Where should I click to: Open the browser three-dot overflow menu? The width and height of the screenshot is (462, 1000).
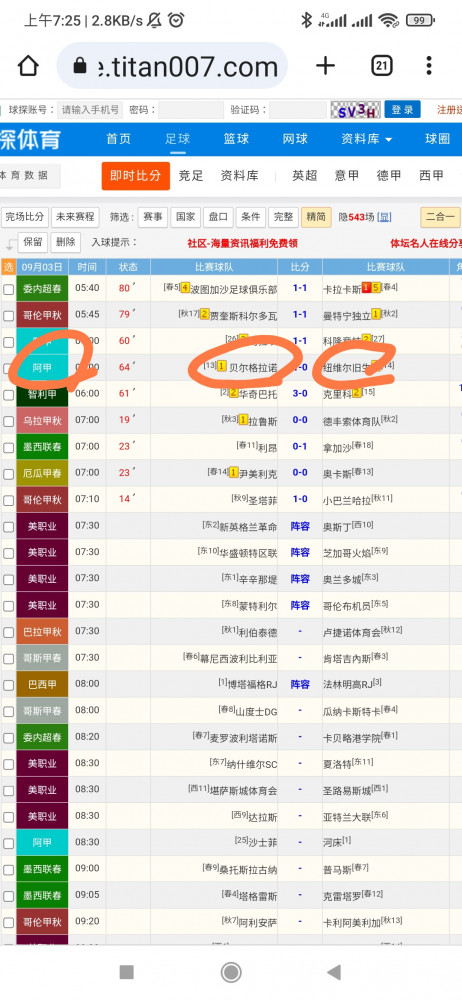click(429, 66)
